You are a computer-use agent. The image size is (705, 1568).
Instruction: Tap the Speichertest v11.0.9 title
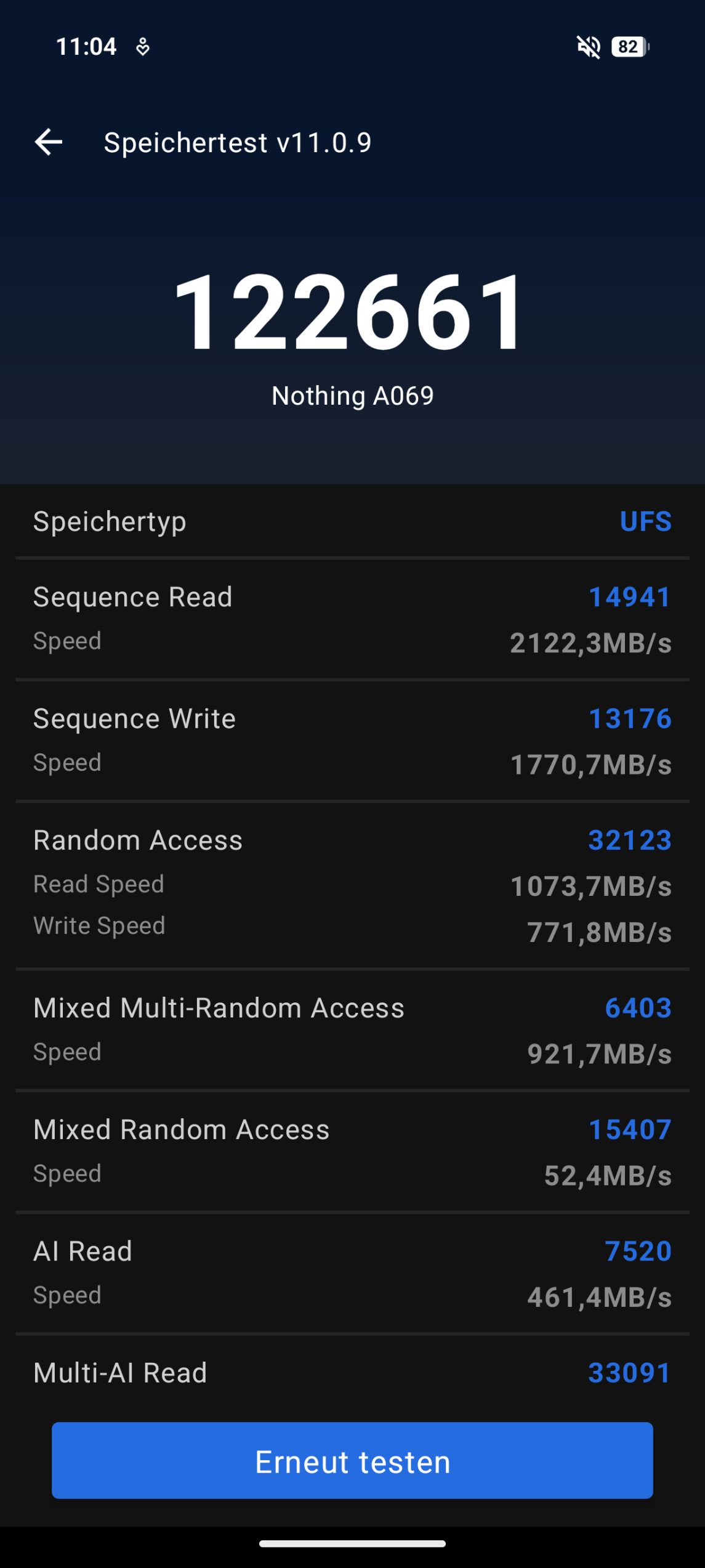(x=237, y=143)
